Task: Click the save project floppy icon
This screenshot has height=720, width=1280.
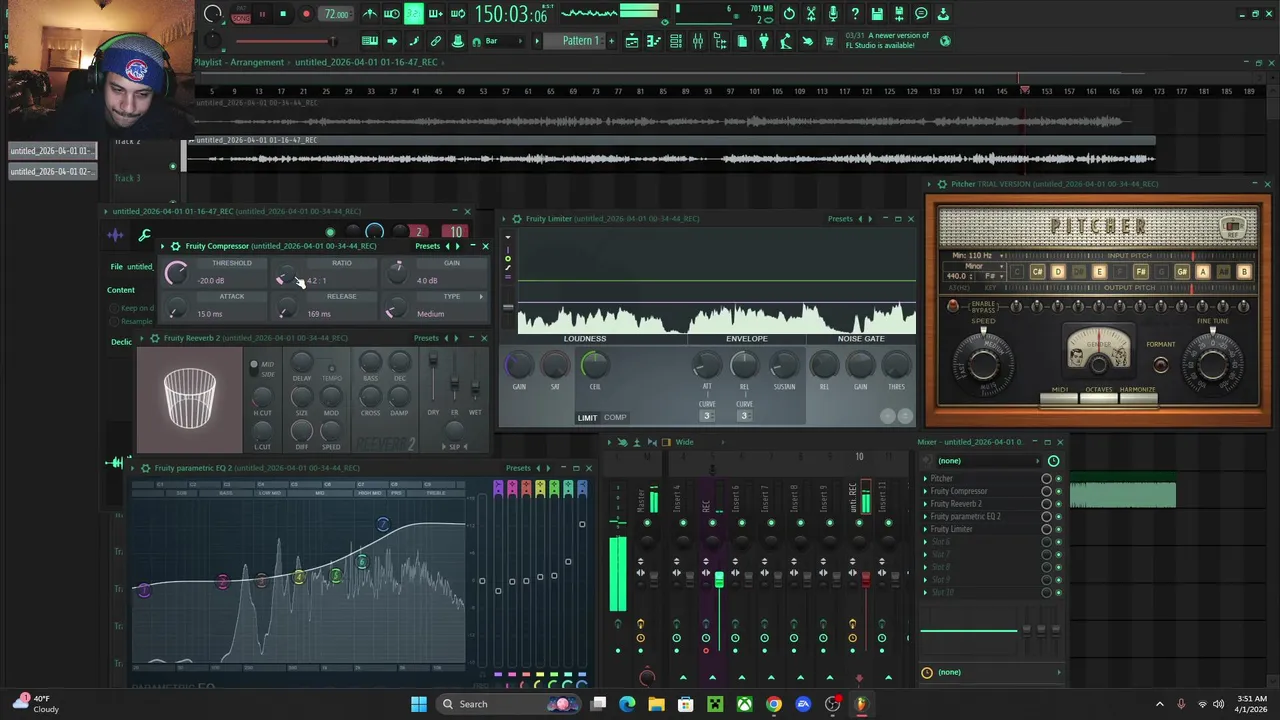Action: 877,14
